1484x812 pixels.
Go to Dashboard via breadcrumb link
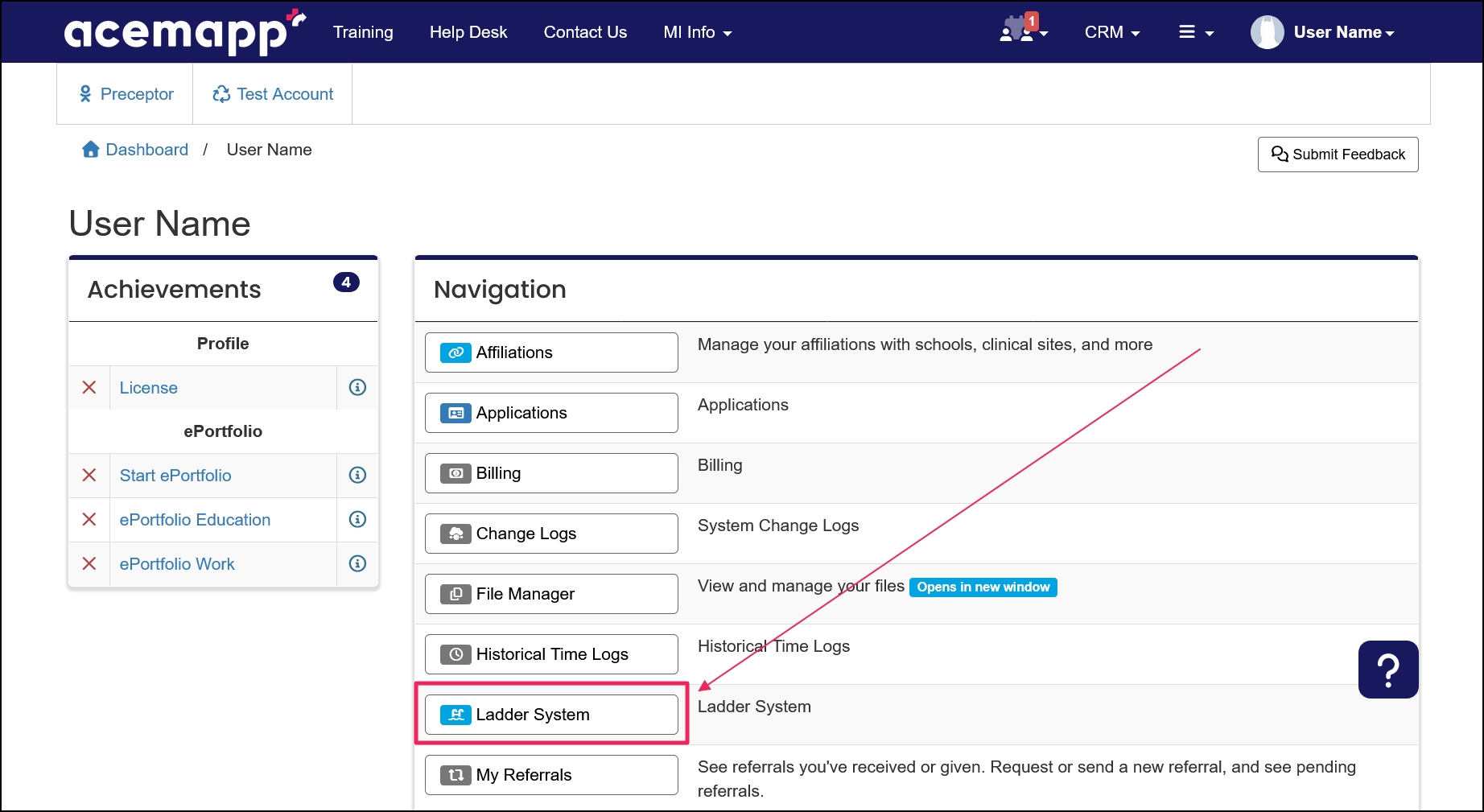[146, 149]
